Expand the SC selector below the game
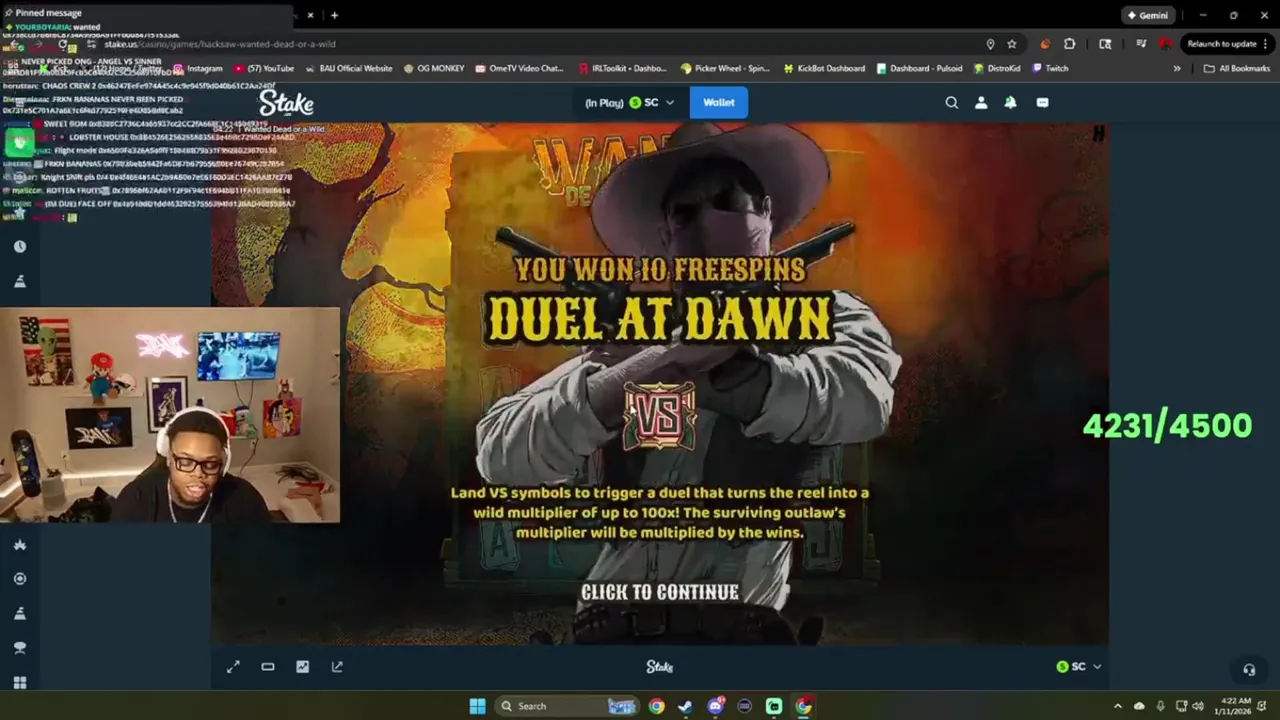The height and width of the screenshot is (720, 1280). 1078,667
